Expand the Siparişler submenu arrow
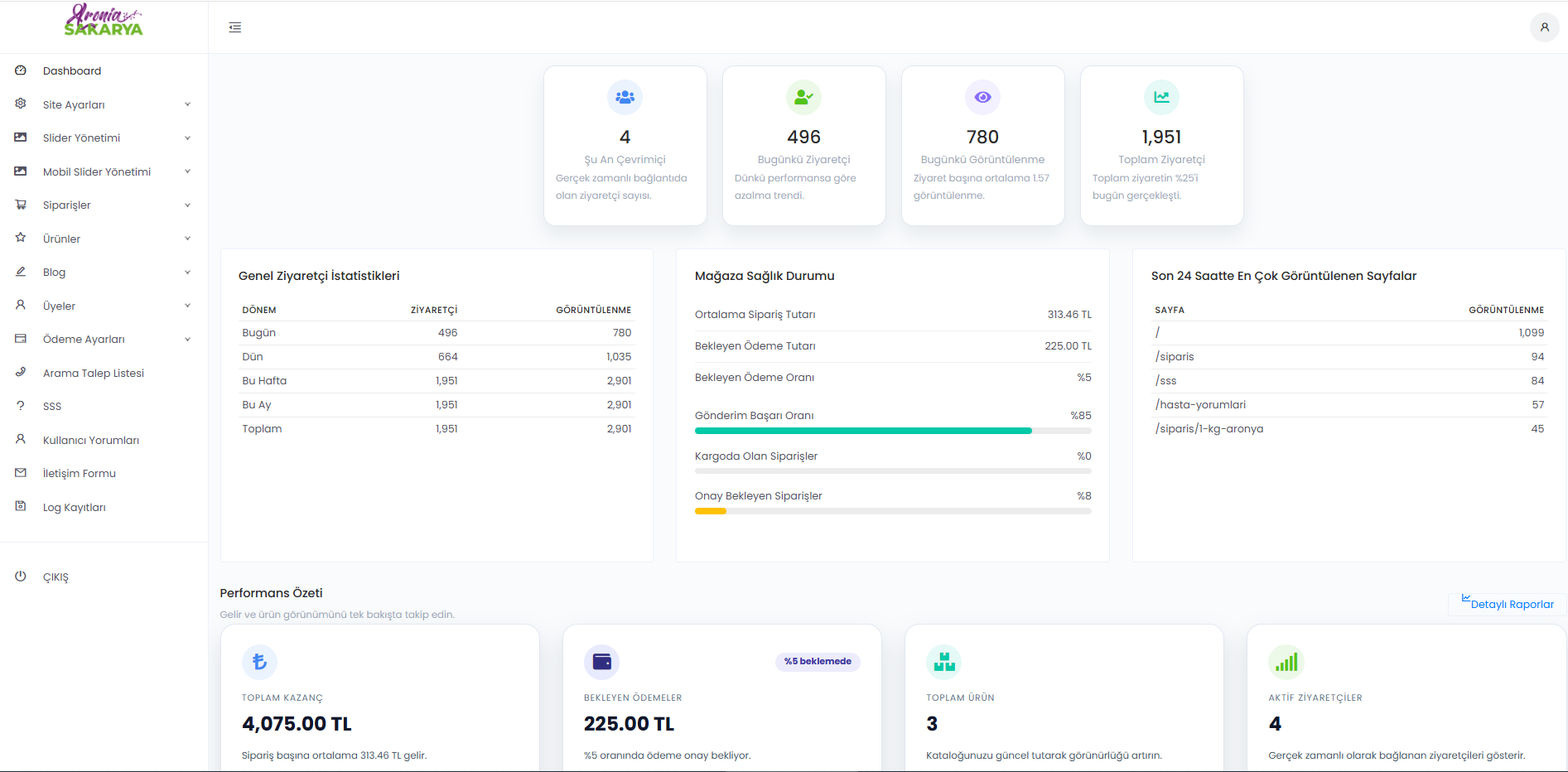1568x772 pixels. pos(188,205)
